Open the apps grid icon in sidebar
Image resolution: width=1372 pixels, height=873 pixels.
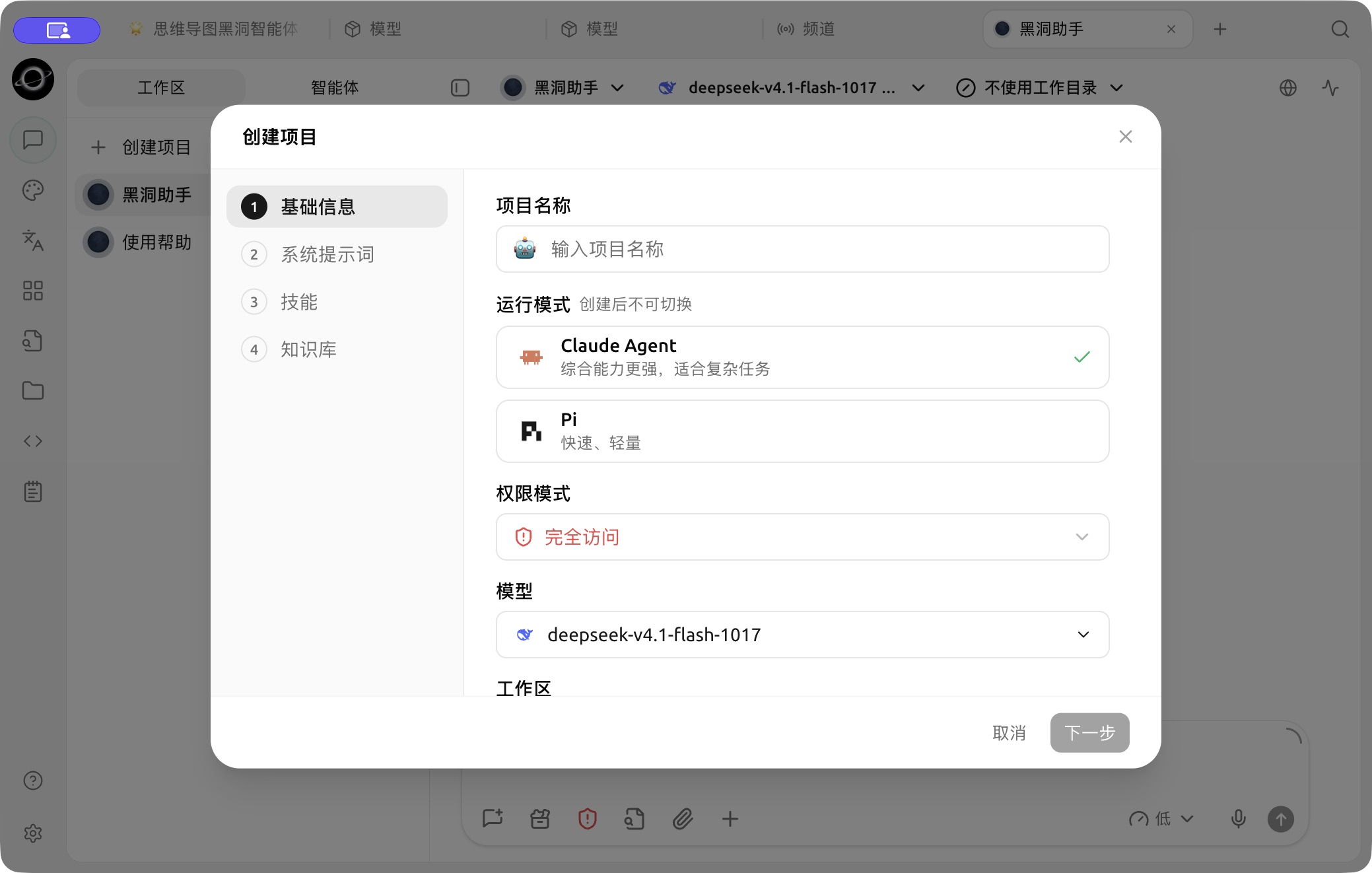click(x=33, y=291)
